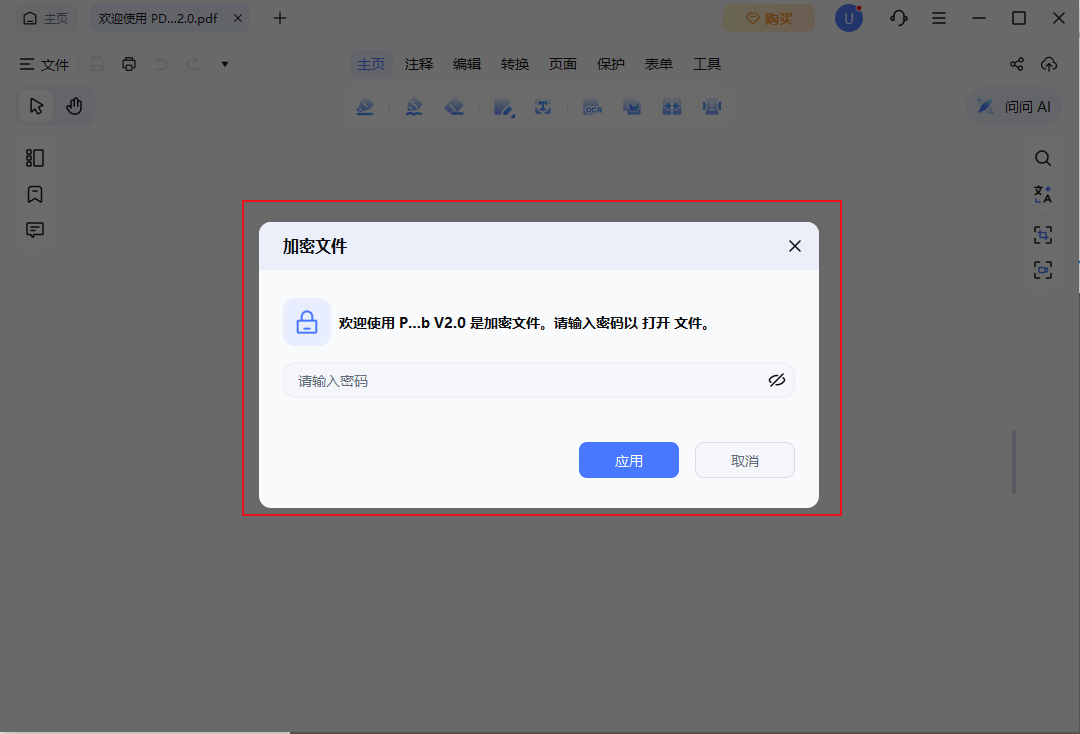Click the save icon in the quick toolbar
This screenshot has width=1080, height=734.
(97, 64)
